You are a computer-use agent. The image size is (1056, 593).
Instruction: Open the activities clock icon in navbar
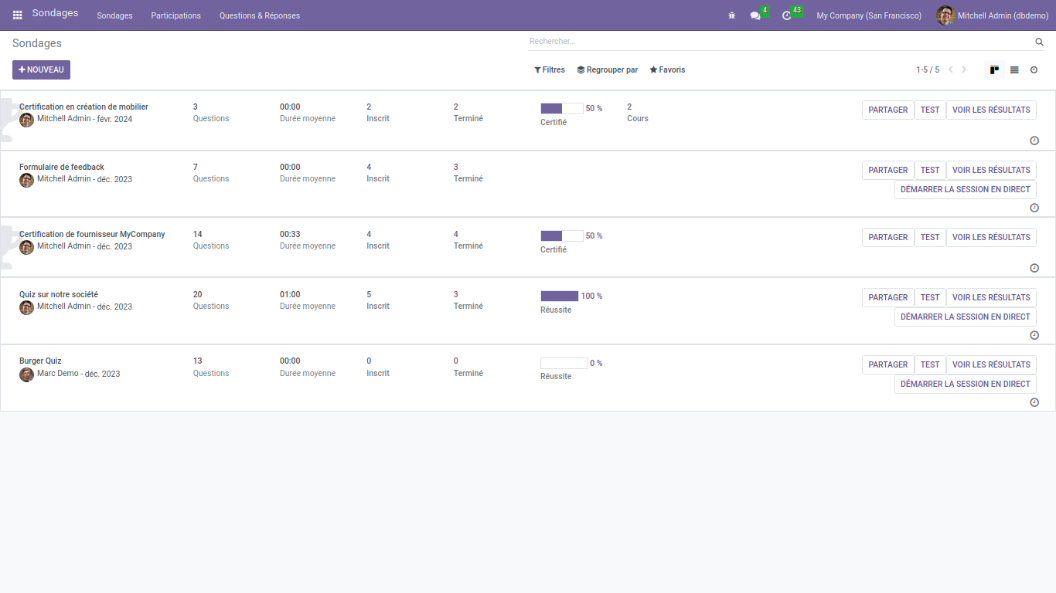tap(787, 16)
